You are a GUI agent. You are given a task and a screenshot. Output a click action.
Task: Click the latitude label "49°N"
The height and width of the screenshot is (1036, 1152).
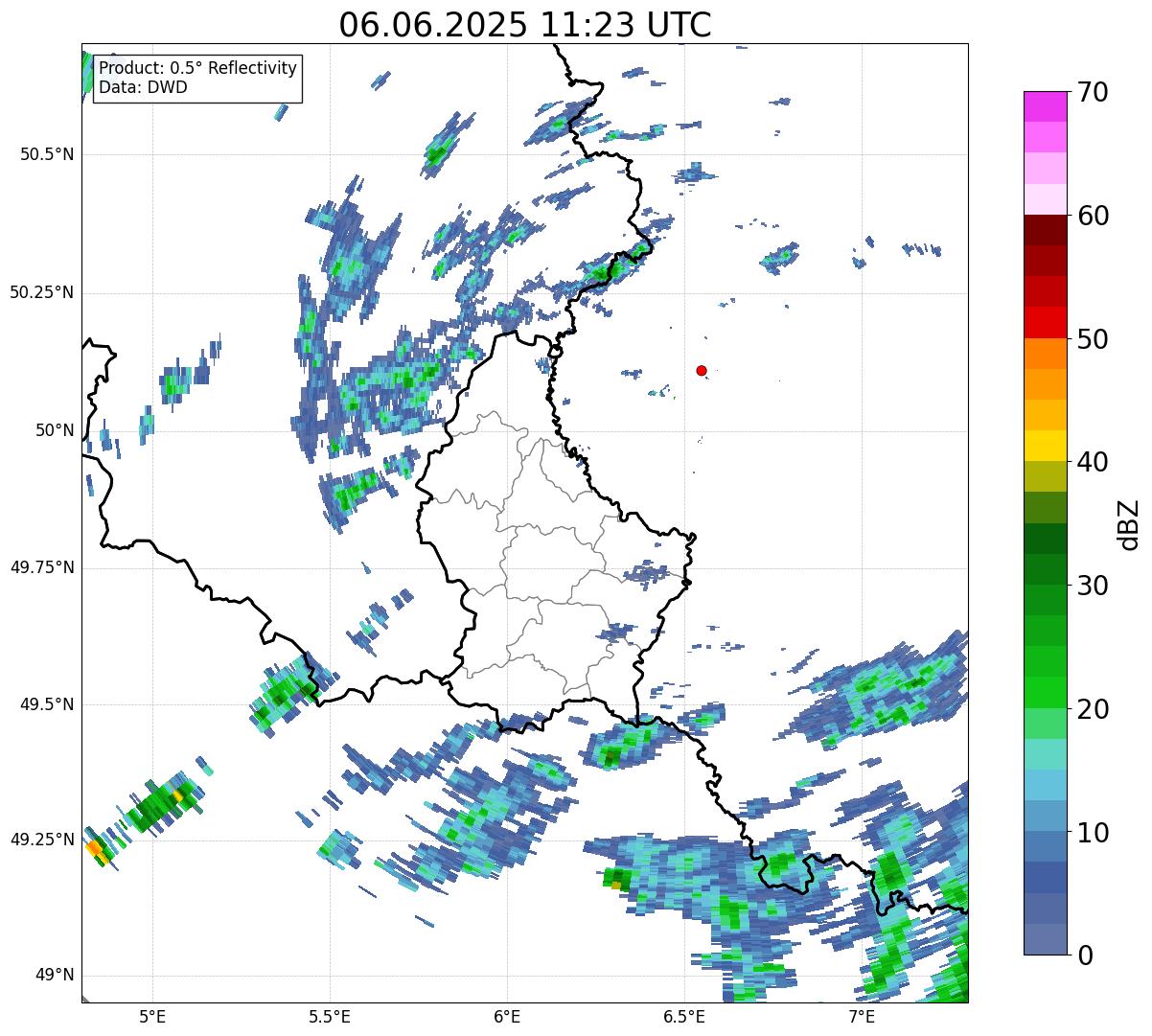54,976
